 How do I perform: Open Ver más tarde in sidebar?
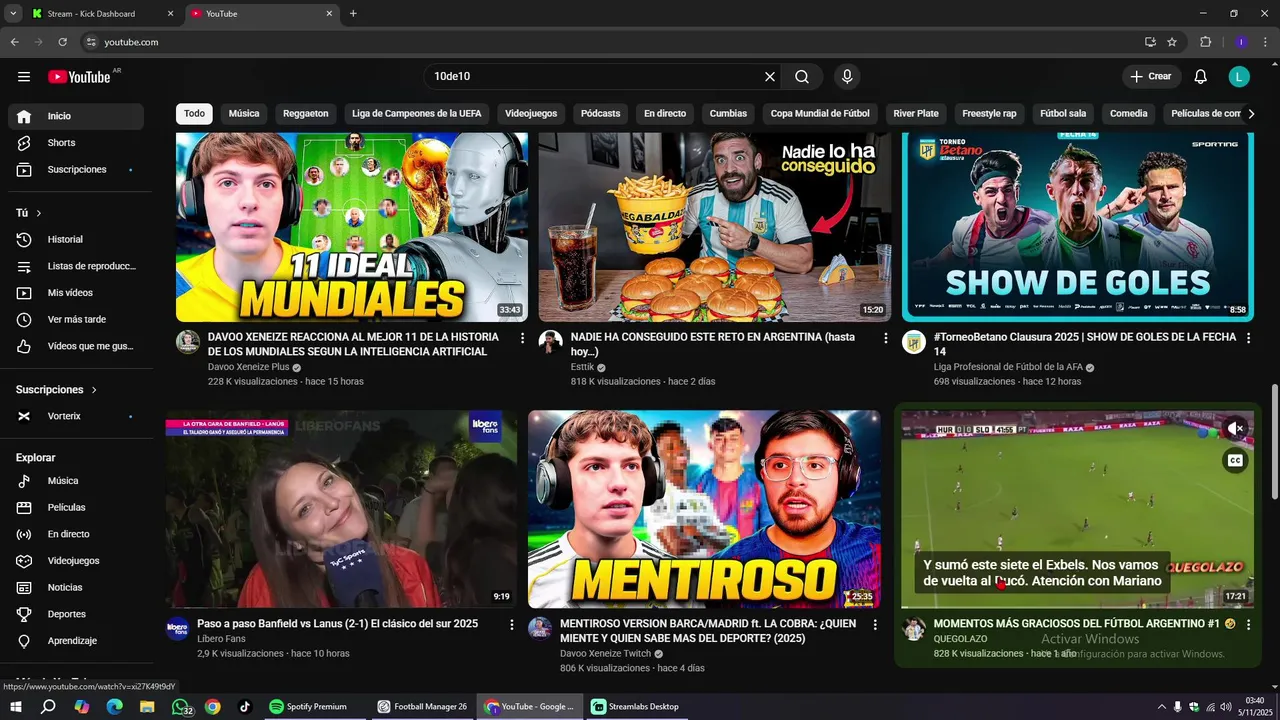point(76,320)
